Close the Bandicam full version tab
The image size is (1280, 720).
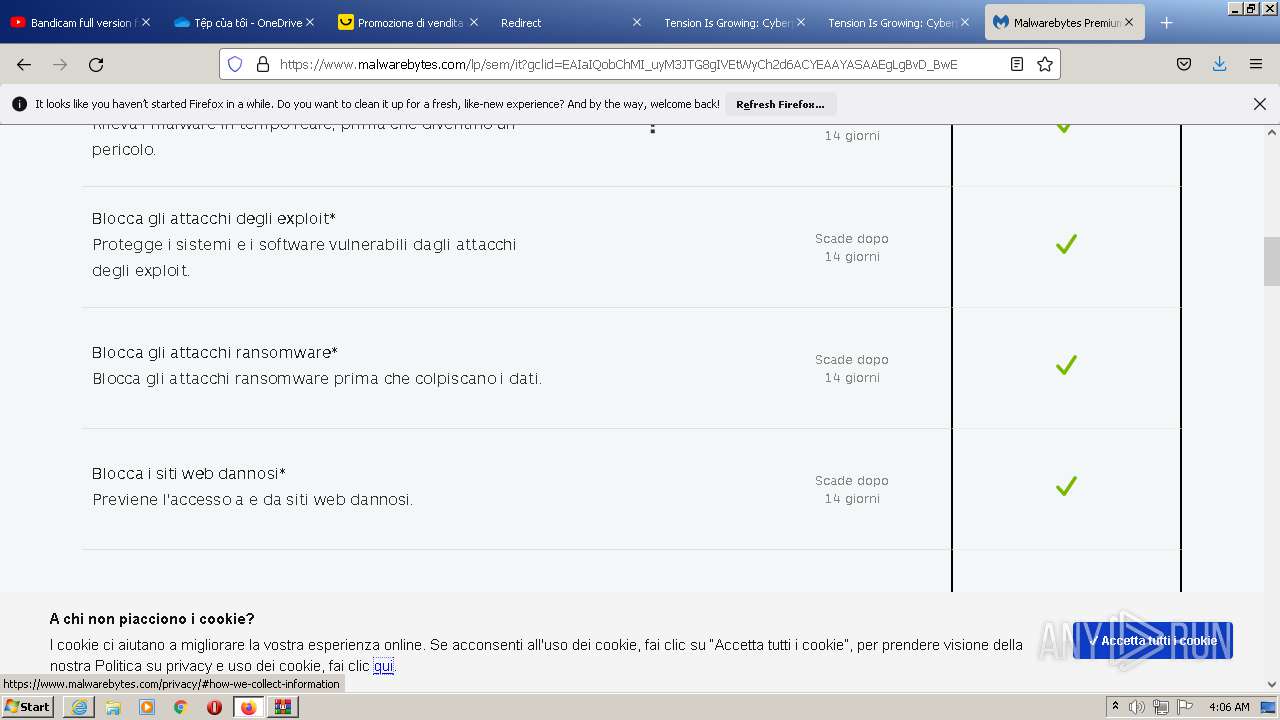(146, 22)
